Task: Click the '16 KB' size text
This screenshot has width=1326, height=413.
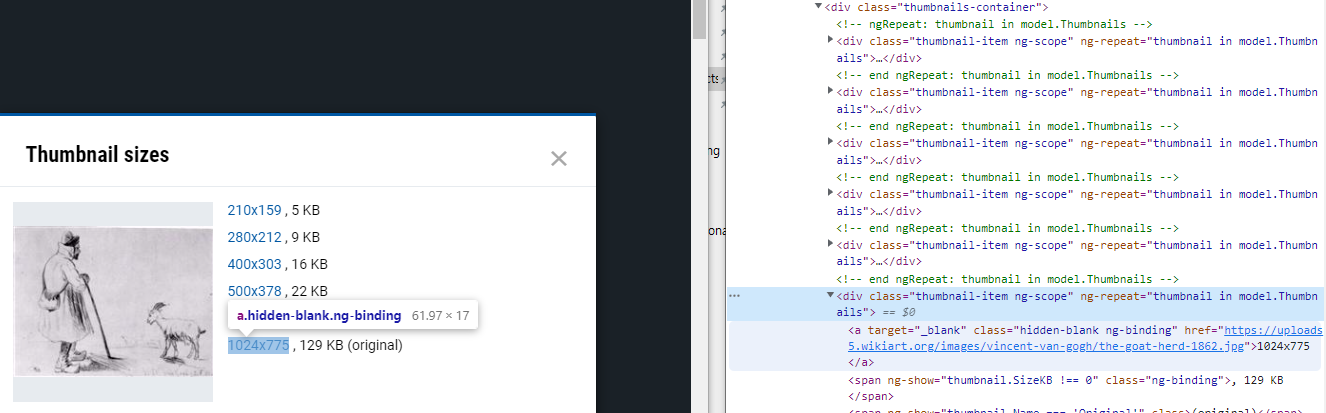Action: coord(310,264)
